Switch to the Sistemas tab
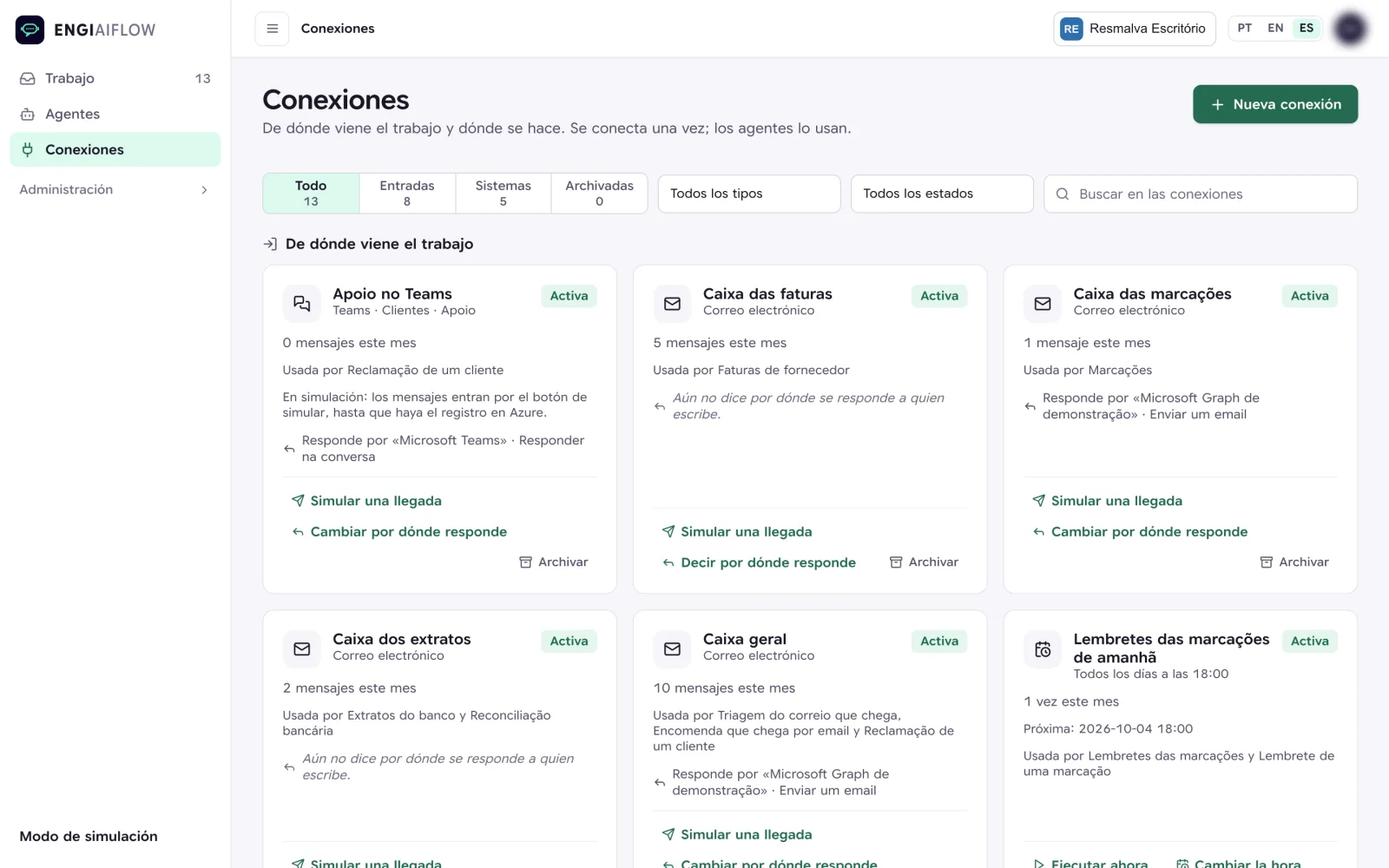 coord(504,193)
